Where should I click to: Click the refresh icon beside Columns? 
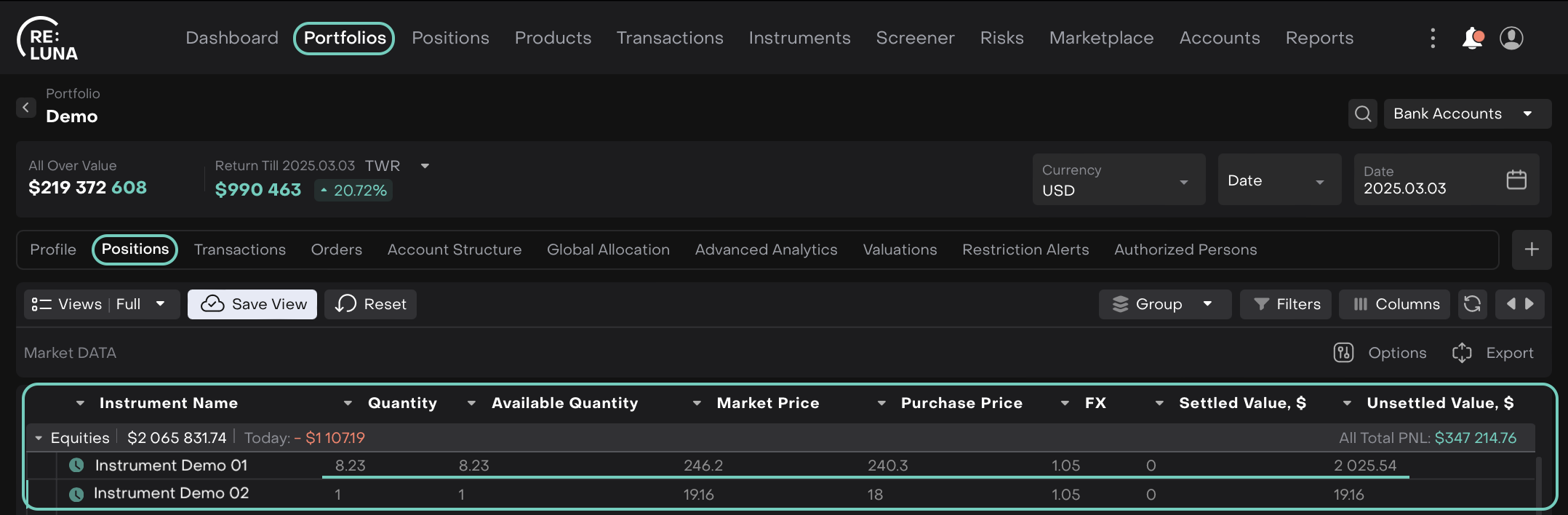[1472, 304]
